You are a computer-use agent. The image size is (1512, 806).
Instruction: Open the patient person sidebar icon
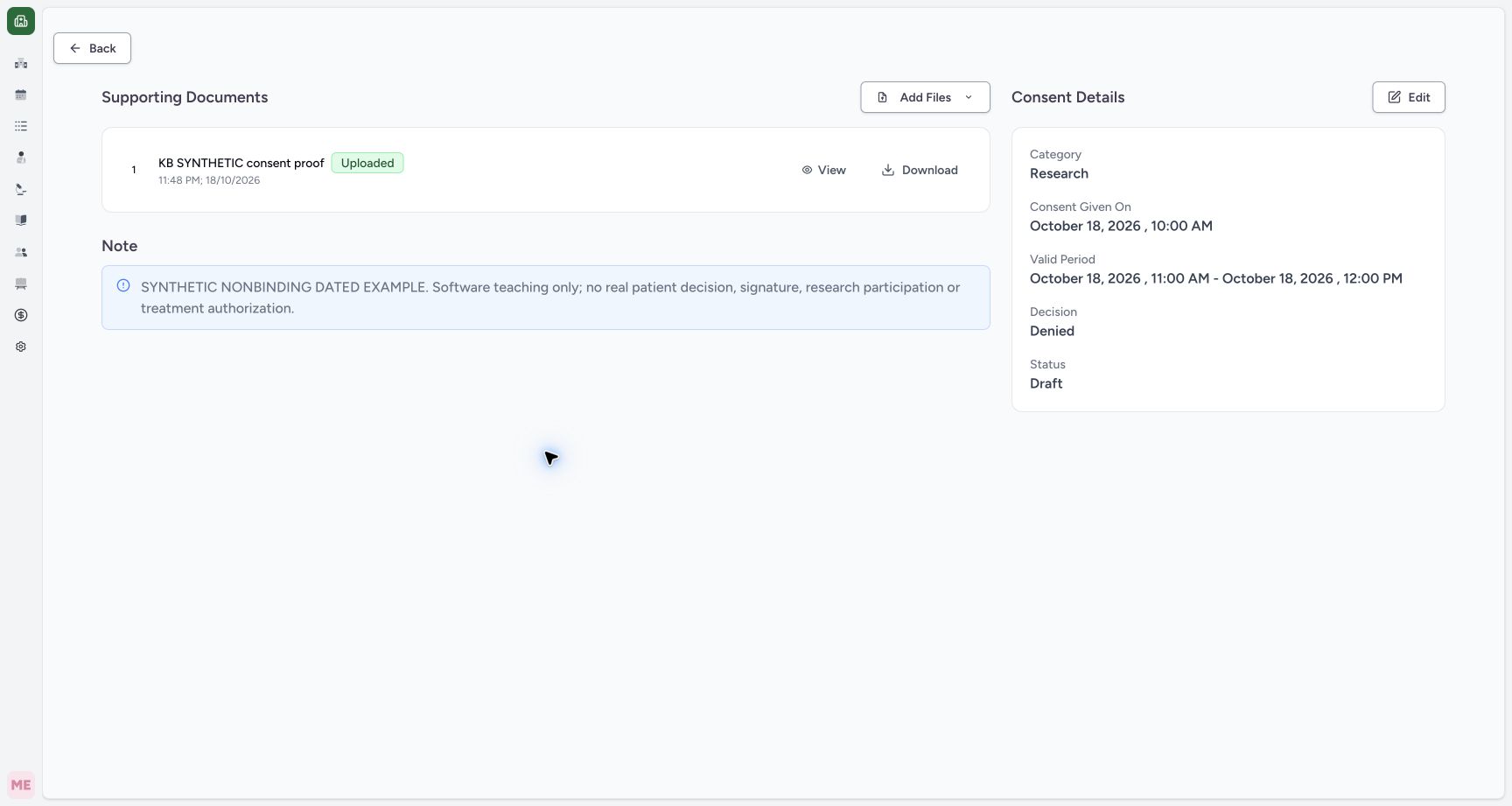point(21,158)
